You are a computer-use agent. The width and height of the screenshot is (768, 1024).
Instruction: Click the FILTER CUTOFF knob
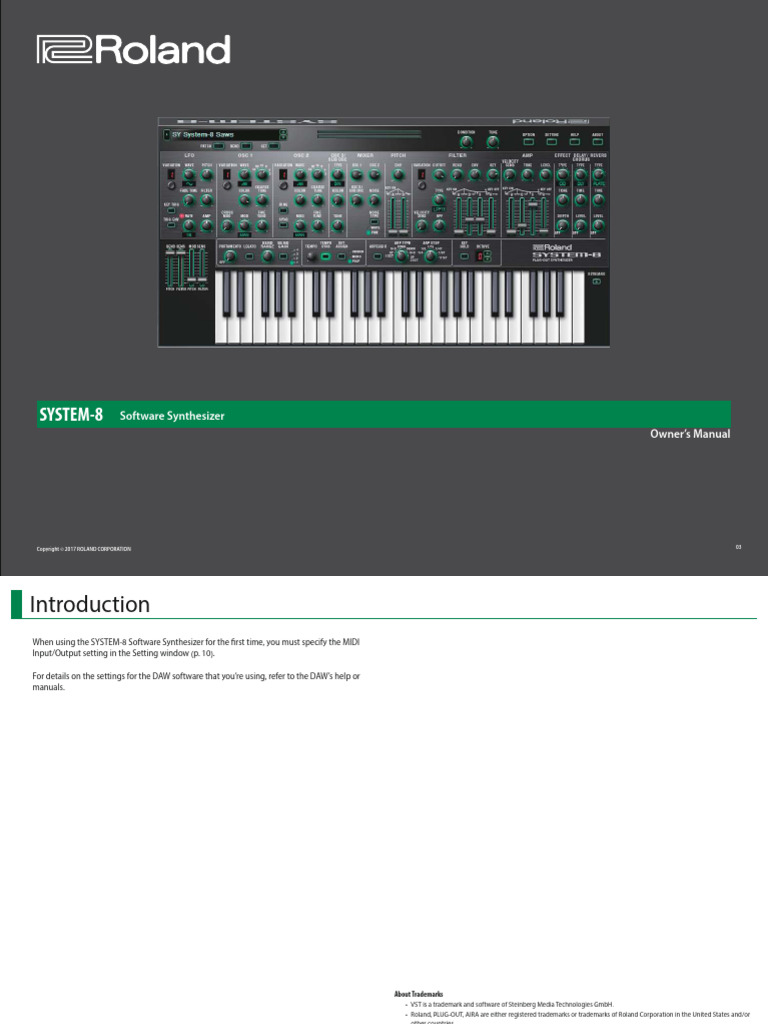point(439,174)
